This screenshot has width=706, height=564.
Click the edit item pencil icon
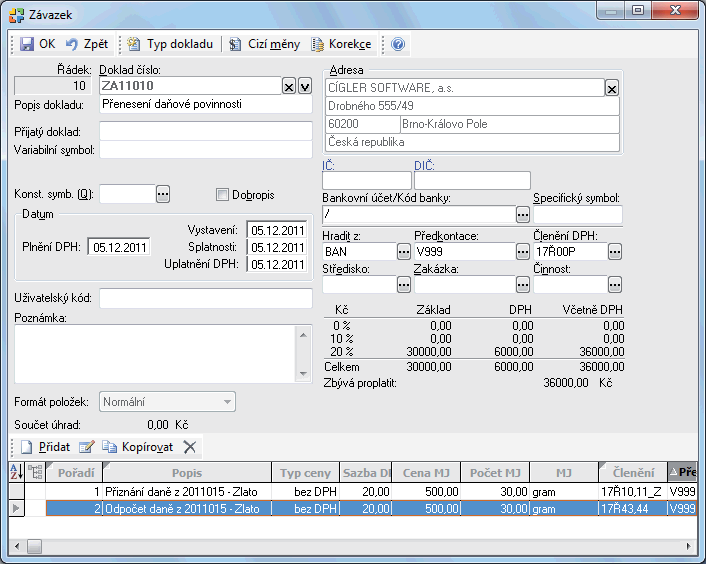pos(87,447)
